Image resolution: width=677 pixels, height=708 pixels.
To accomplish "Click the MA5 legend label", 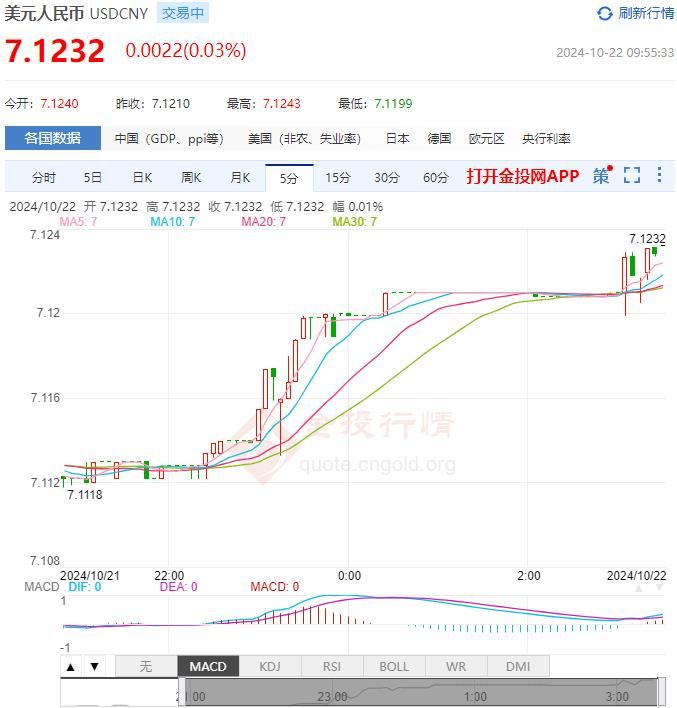I will [78, 222].
